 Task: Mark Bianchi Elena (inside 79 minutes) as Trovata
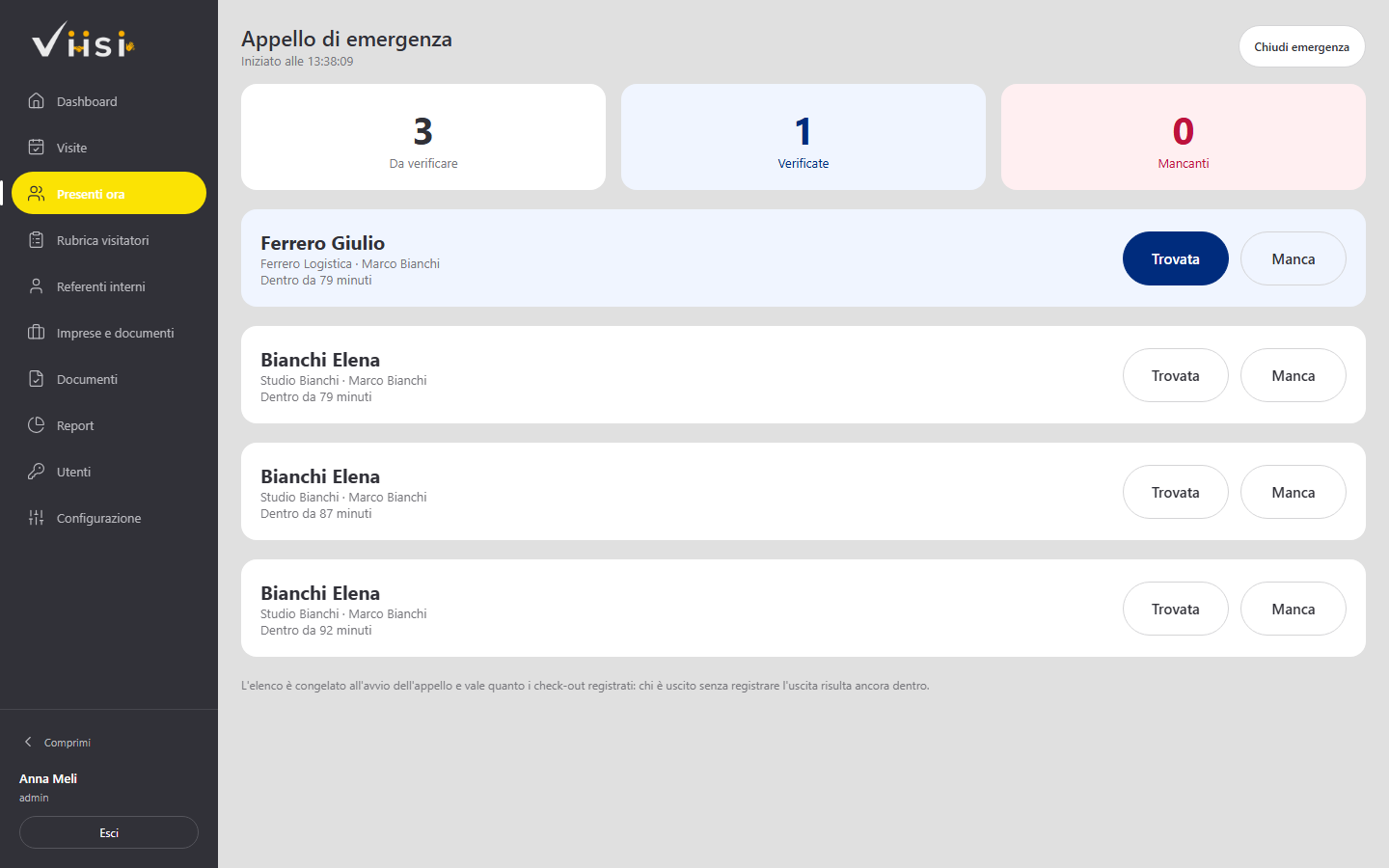click(1175, 375)
